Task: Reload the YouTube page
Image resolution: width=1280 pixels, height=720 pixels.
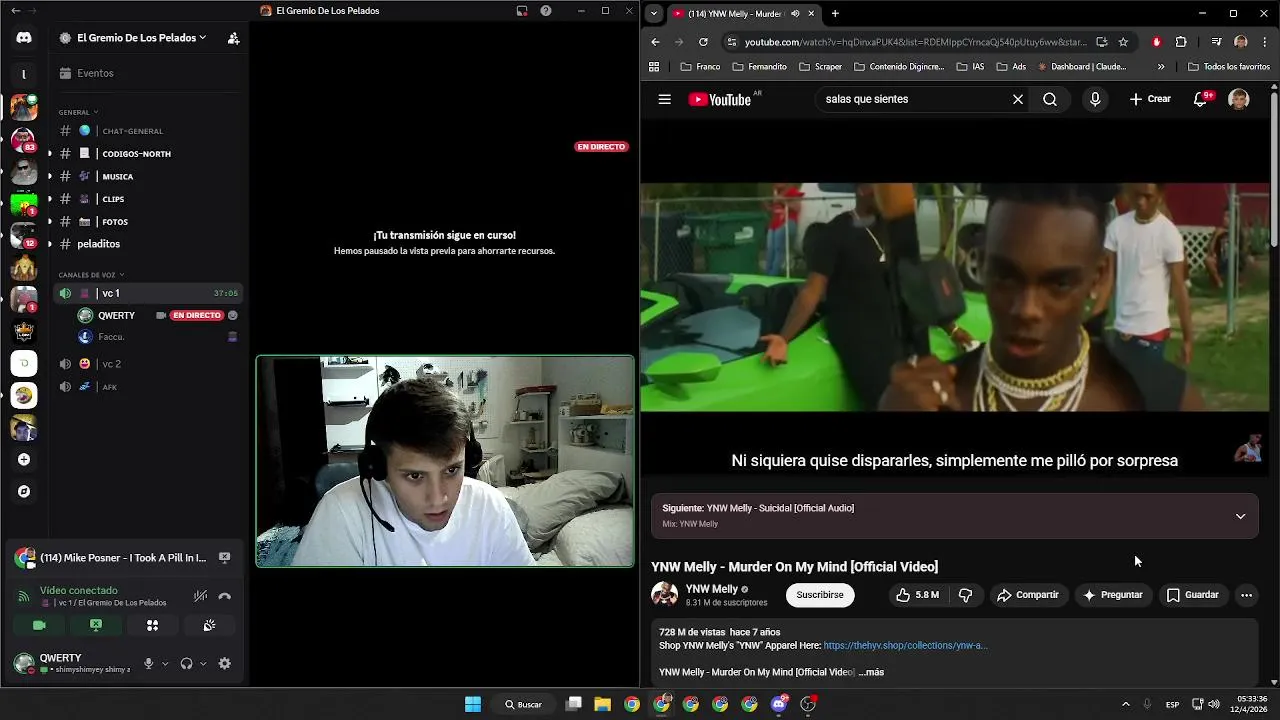Action: tap(703, 42)
